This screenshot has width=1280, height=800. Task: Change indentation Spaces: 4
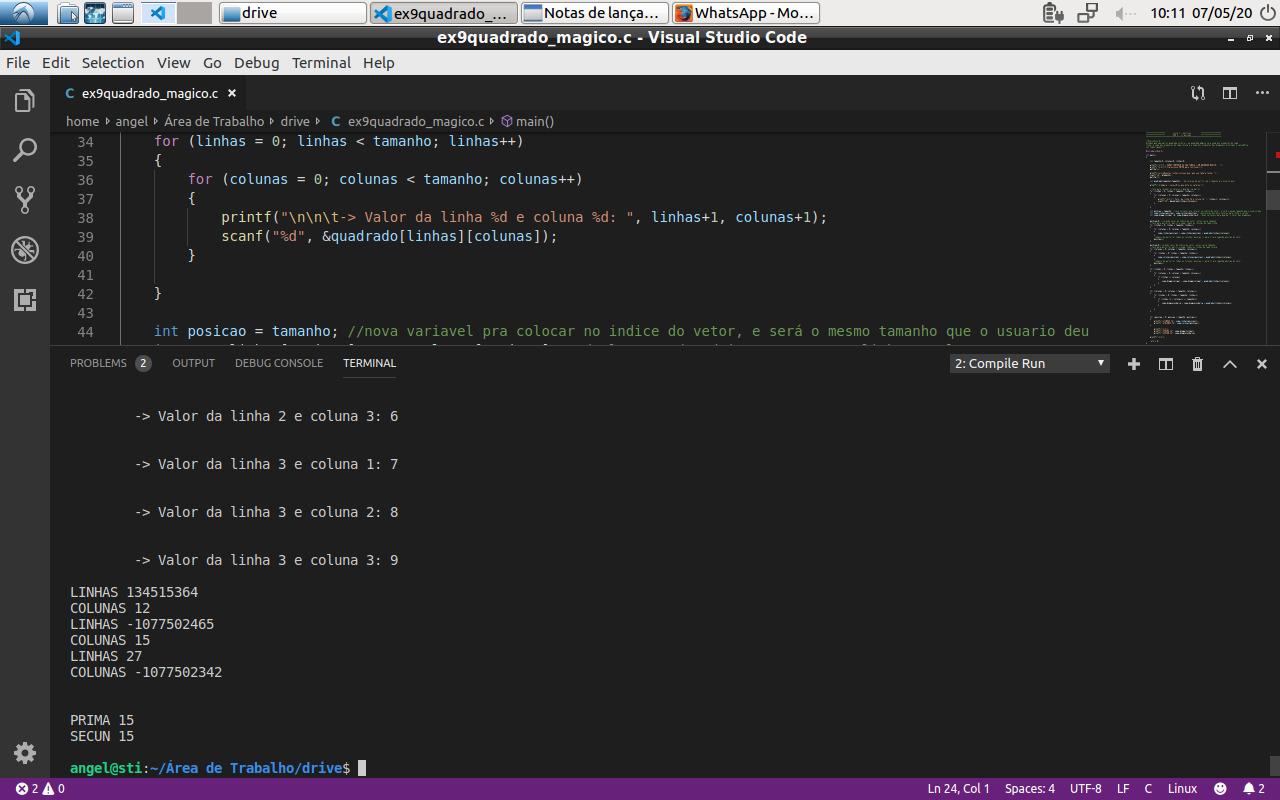click(x=1030, y=788)
